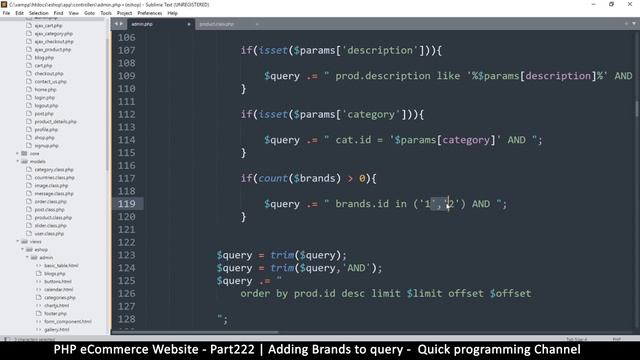Open blog.php in the sidebar
This screenshot has height=360, width=640.
pyautogui.click(x=44, y=58)
